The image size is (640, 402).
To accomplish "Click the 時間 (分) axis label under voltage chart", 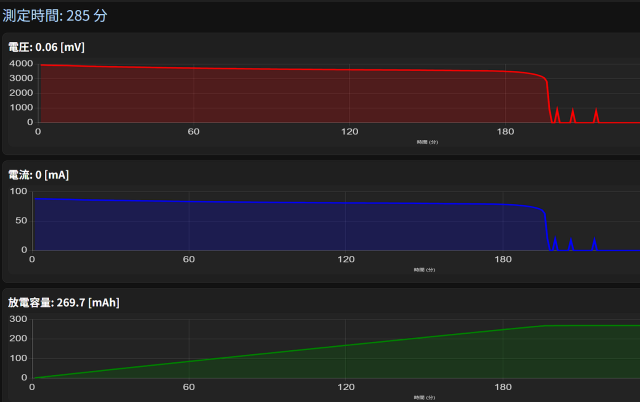I will pos(427,142).
